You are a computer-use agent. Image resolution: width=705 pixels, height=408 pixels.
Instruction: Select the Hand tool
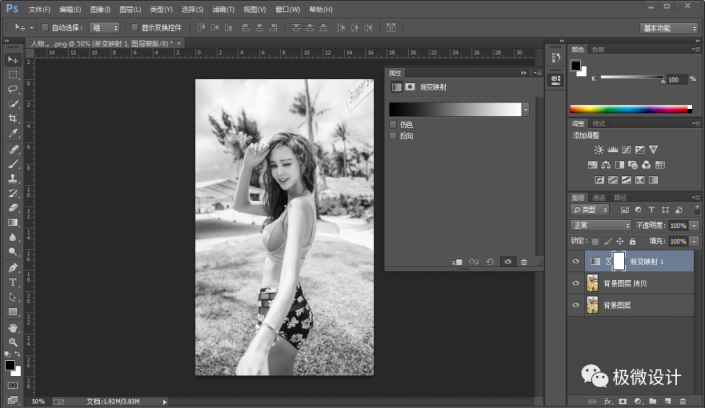coord(13,327)
